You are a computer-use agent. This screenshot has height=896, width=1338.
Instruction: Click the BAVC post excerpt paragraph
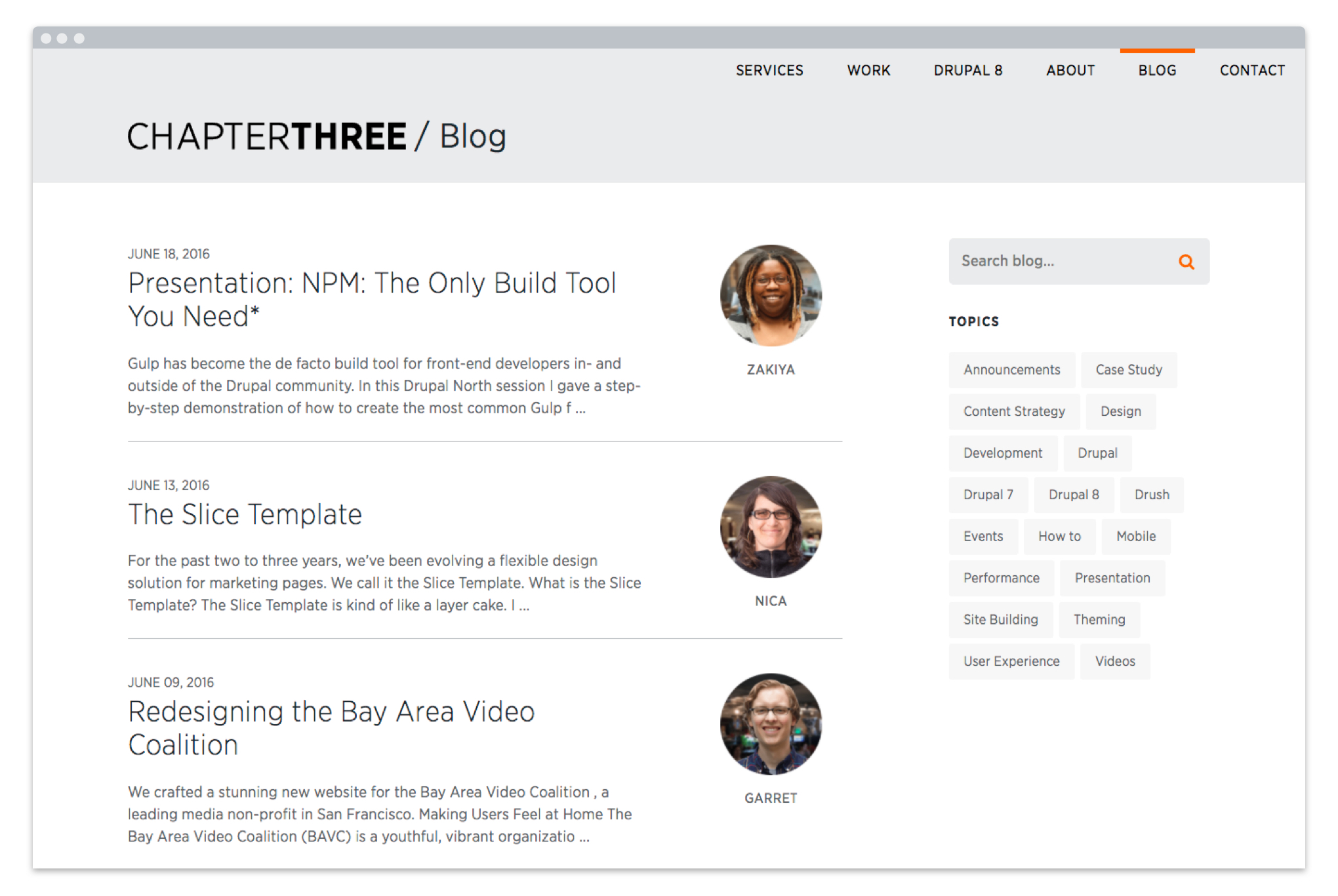(x=380, y=814)
